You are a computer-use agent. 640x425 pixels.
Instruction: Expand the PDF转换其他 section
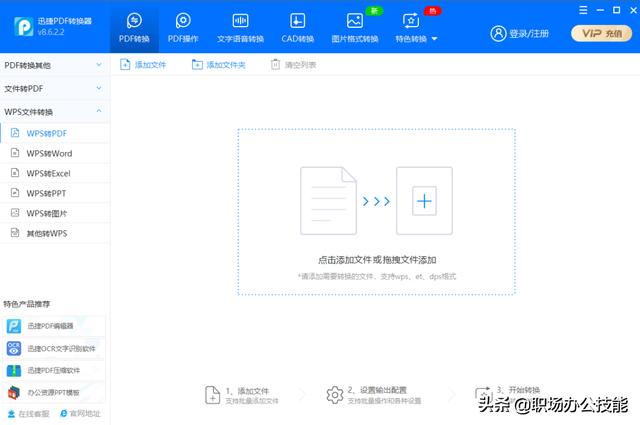click(55, 65)
